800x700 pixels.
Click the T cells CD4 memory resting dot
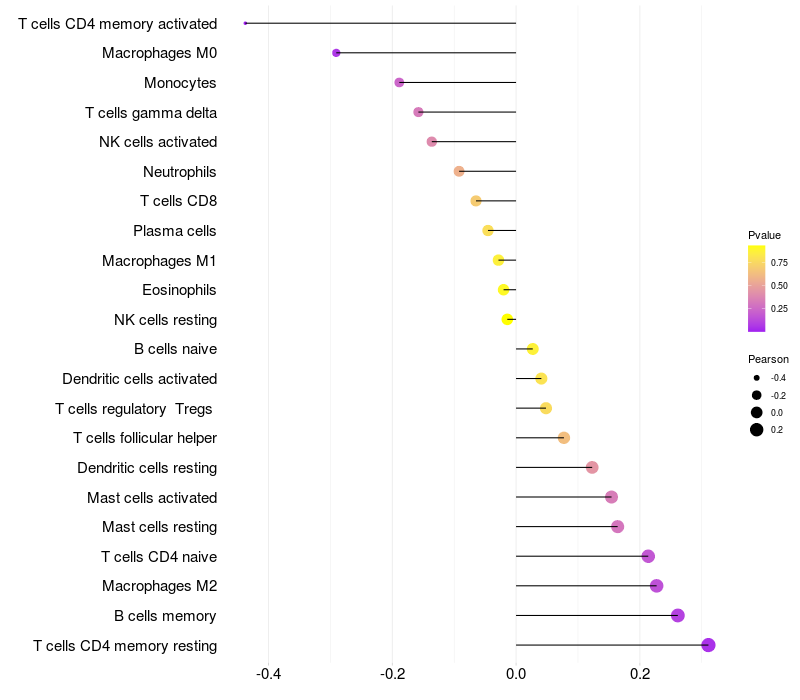709,645
